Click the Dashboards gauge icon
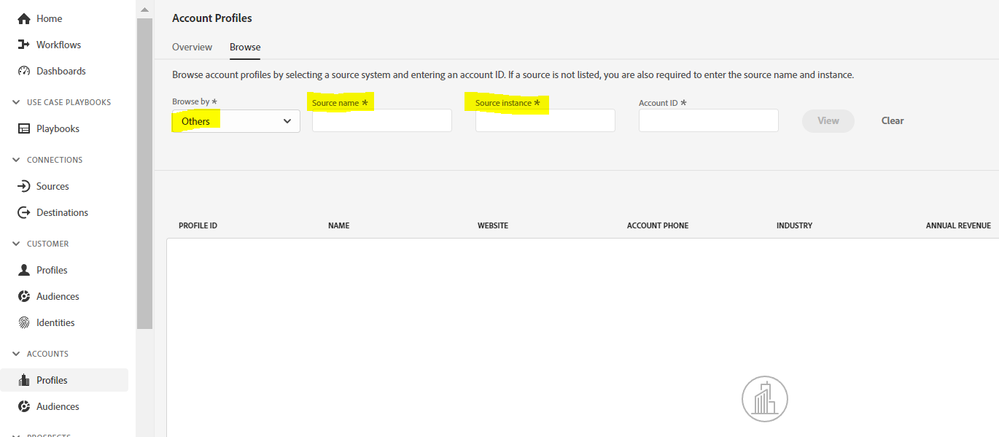Image resolution: width=999 pixels, height=437 pixels. [24, 71]
